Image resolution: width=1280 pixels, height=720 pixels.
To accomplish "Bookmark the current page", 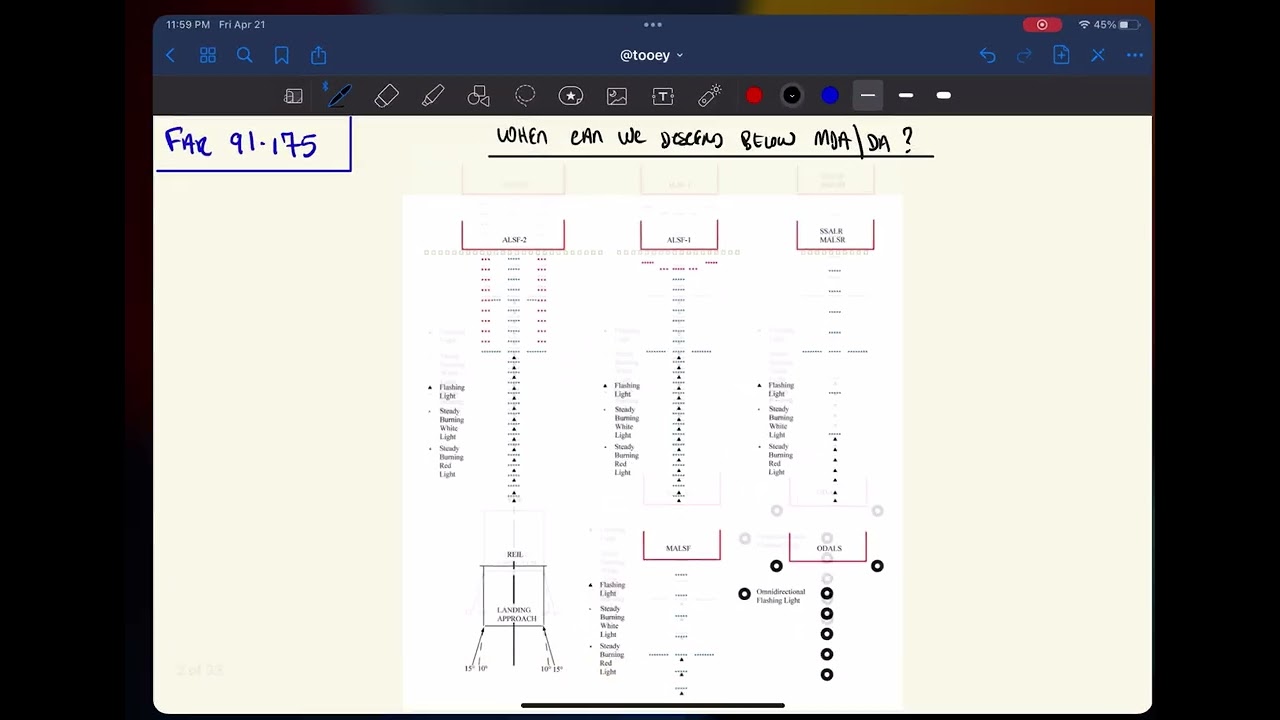I will click(x=282, y=56).
